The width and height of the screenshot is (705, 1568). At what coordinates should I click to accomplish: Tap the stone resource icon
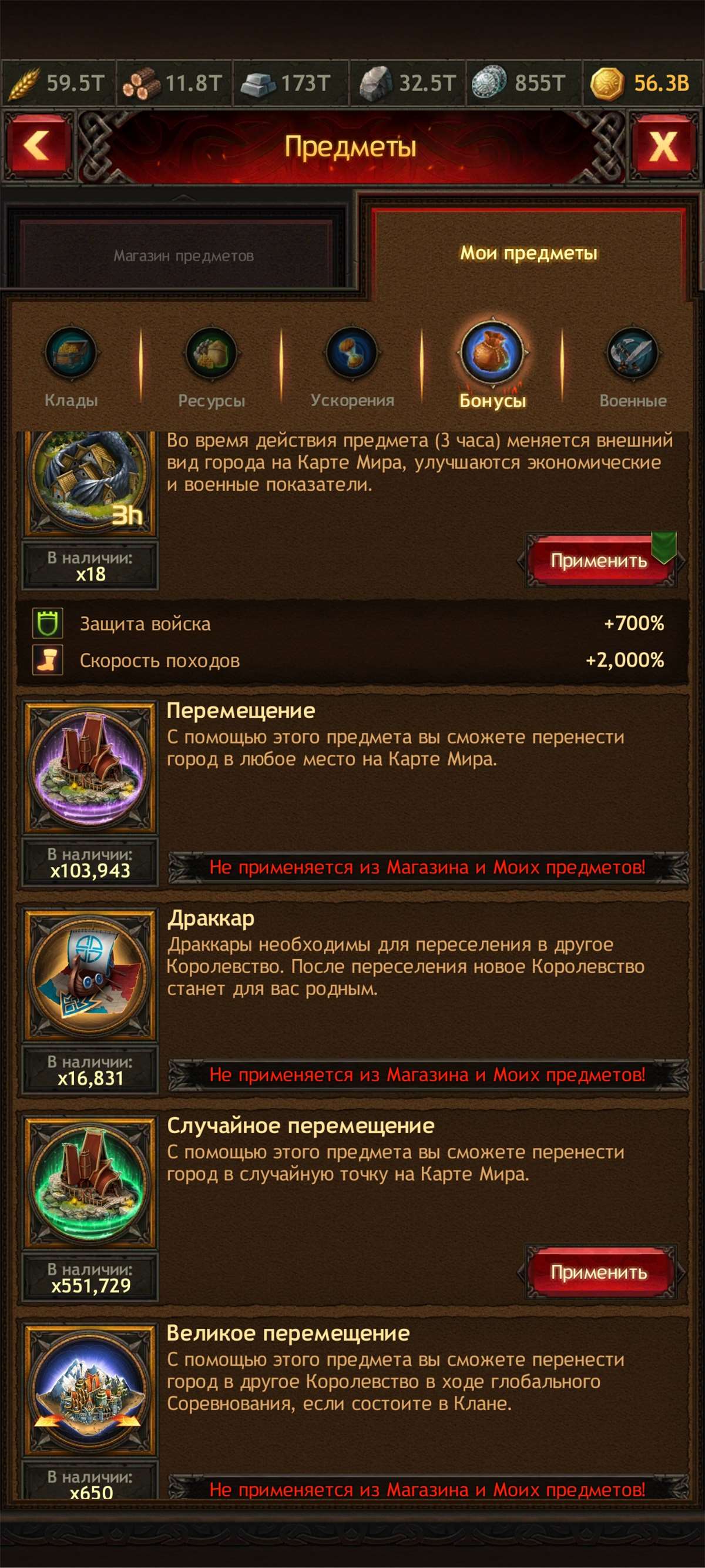(x=375, y=83)
